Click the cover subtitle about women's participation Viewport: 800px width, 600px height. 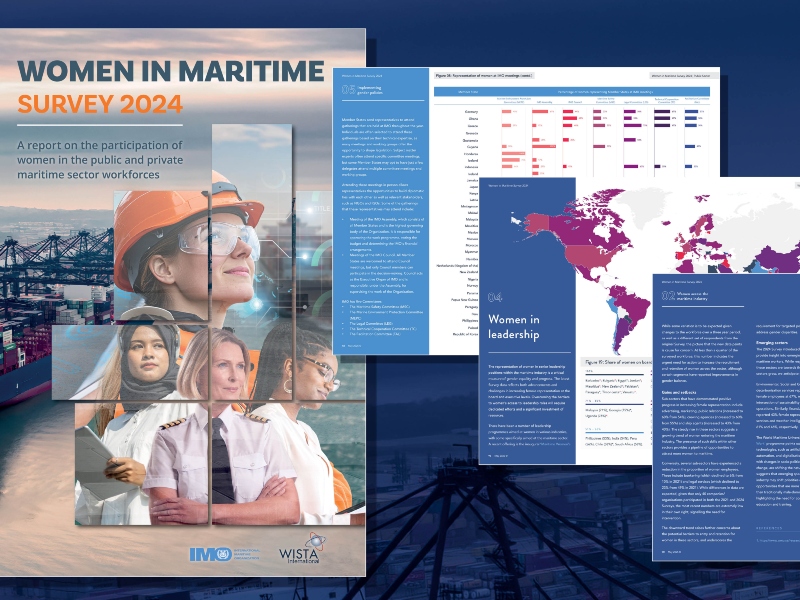tap(100, 160)
